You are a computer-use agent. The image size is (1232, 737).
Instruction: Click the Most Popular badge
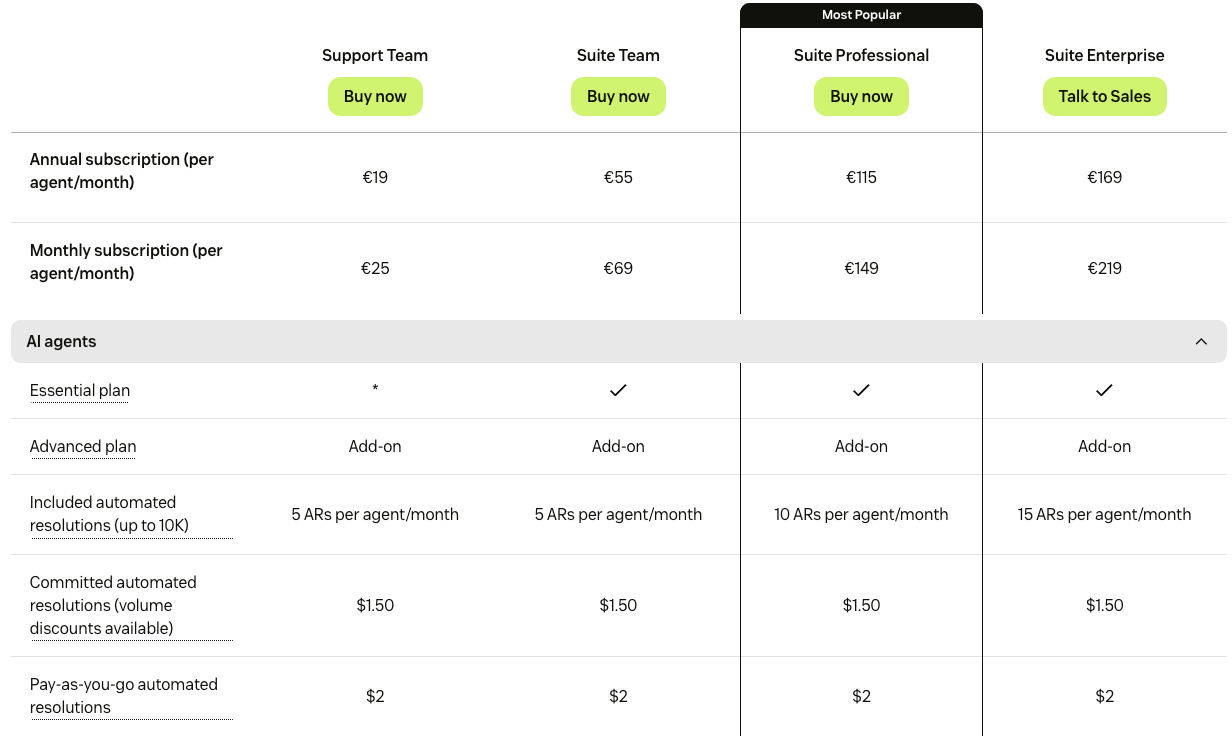coord(861,15)
